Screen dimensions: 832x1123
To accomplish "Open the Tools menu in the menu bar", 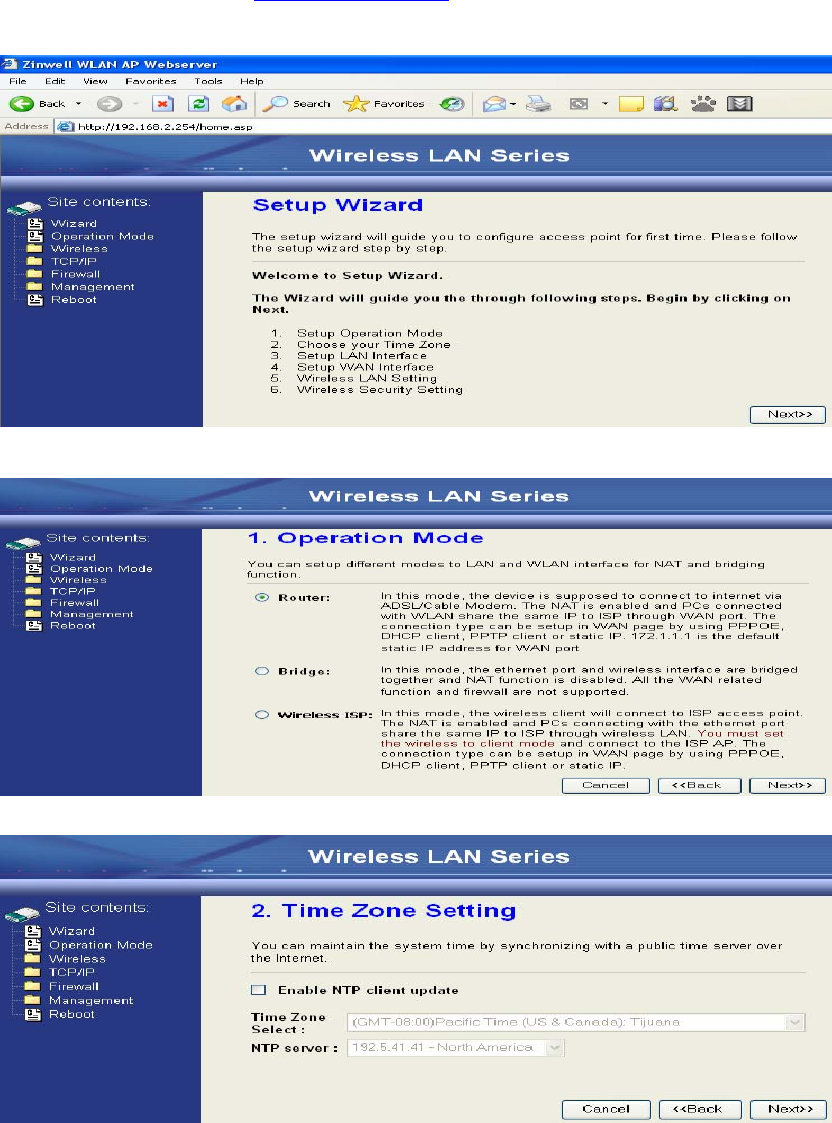I will [208, 81].
